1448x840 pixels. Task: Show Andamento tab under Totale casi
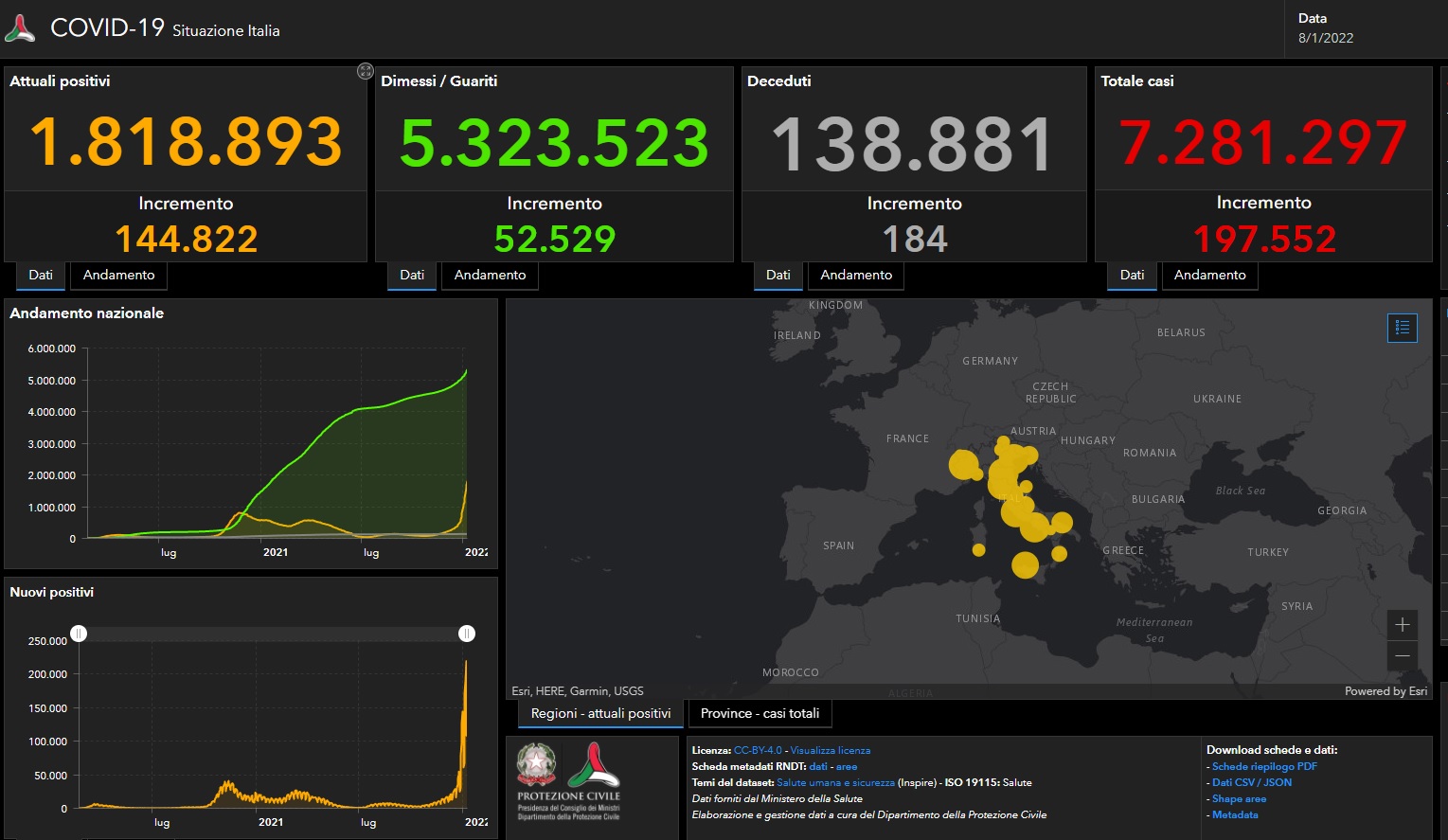(x=1209, y=275)
